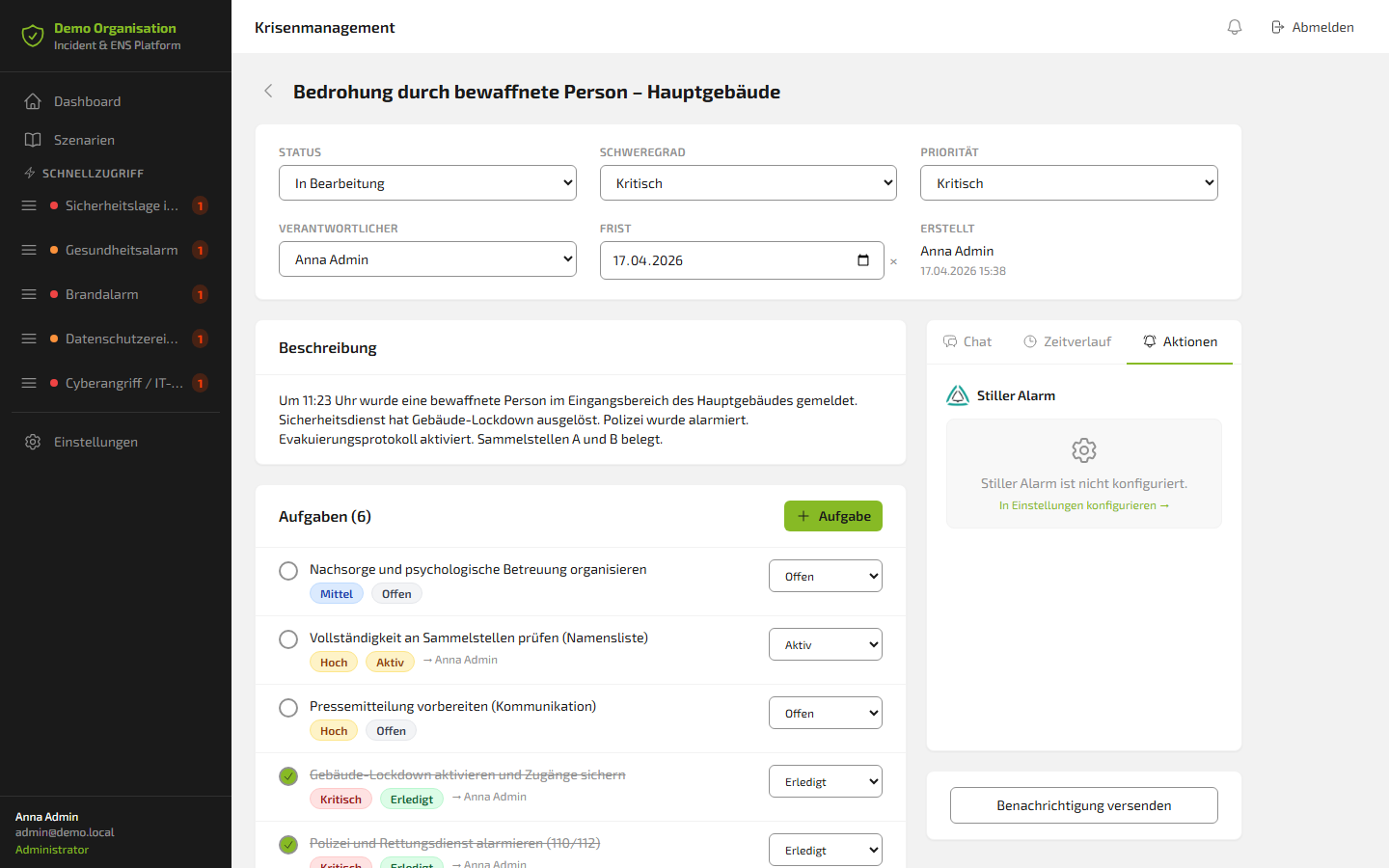Click the Kritisch badge on Gebäude-Lockdown task
The width and height of the screenshot is (1389, 868).
click(x=340, y=800)
